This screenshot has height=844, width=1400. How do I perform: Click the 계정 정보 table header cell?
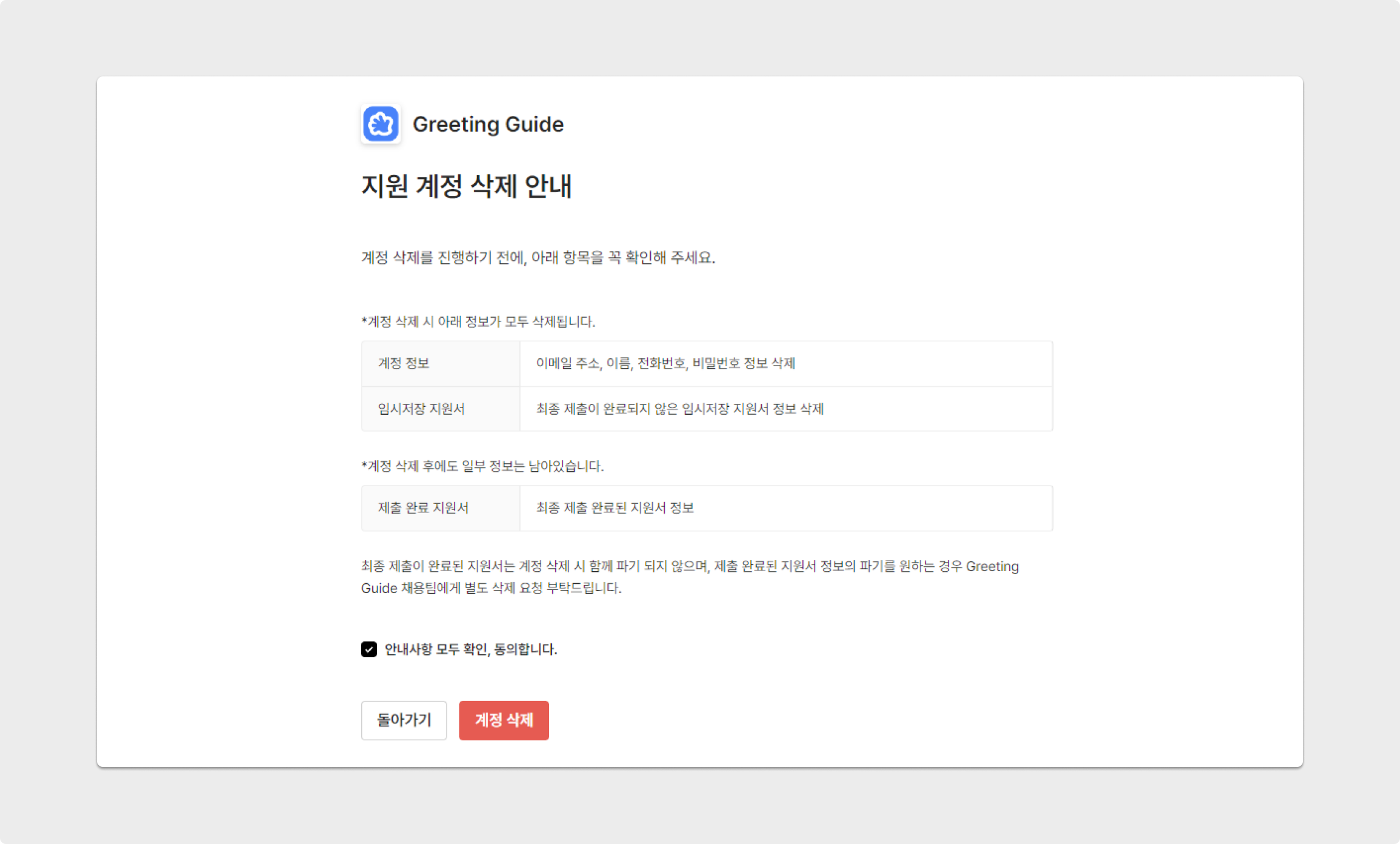tap(440, 363)
